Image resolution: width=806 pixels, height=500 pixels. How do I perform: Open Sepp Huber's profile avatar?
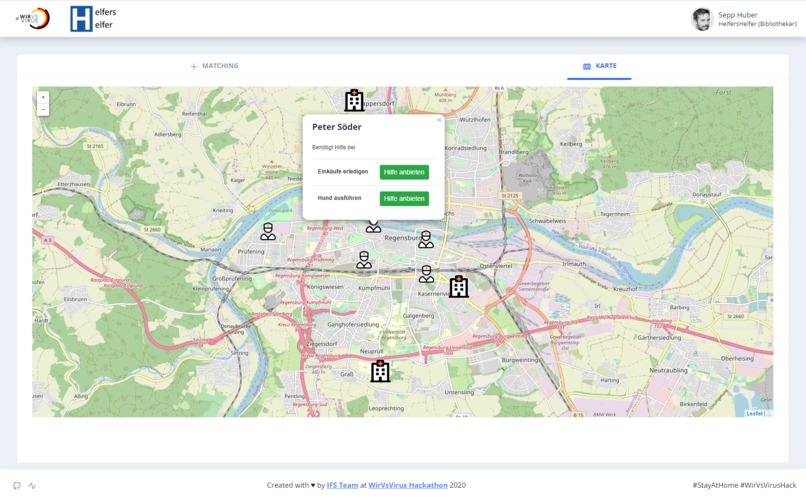point(702,20)
